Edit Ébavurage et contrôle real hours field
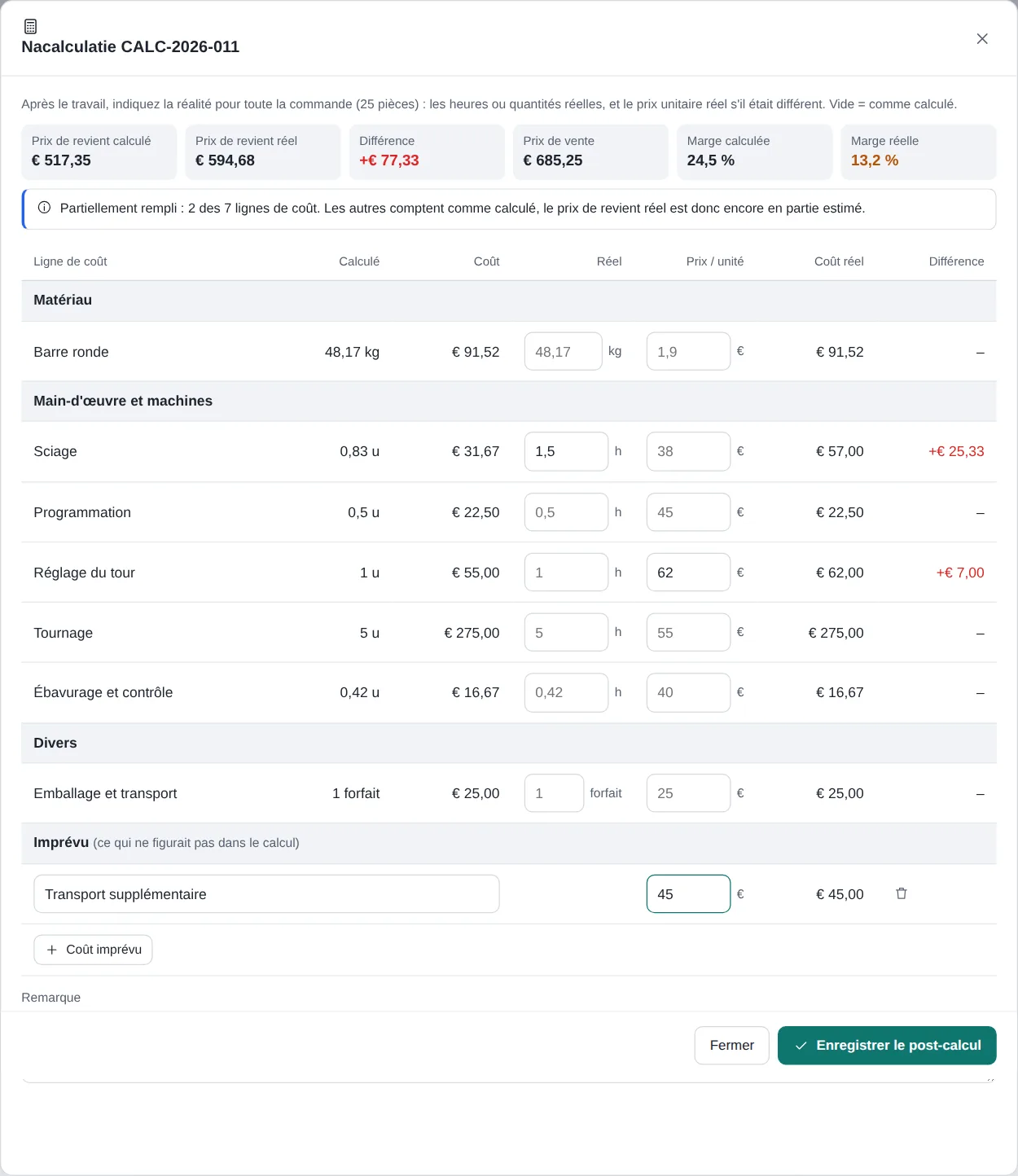1018x1176 pixels. pos(566,692)
